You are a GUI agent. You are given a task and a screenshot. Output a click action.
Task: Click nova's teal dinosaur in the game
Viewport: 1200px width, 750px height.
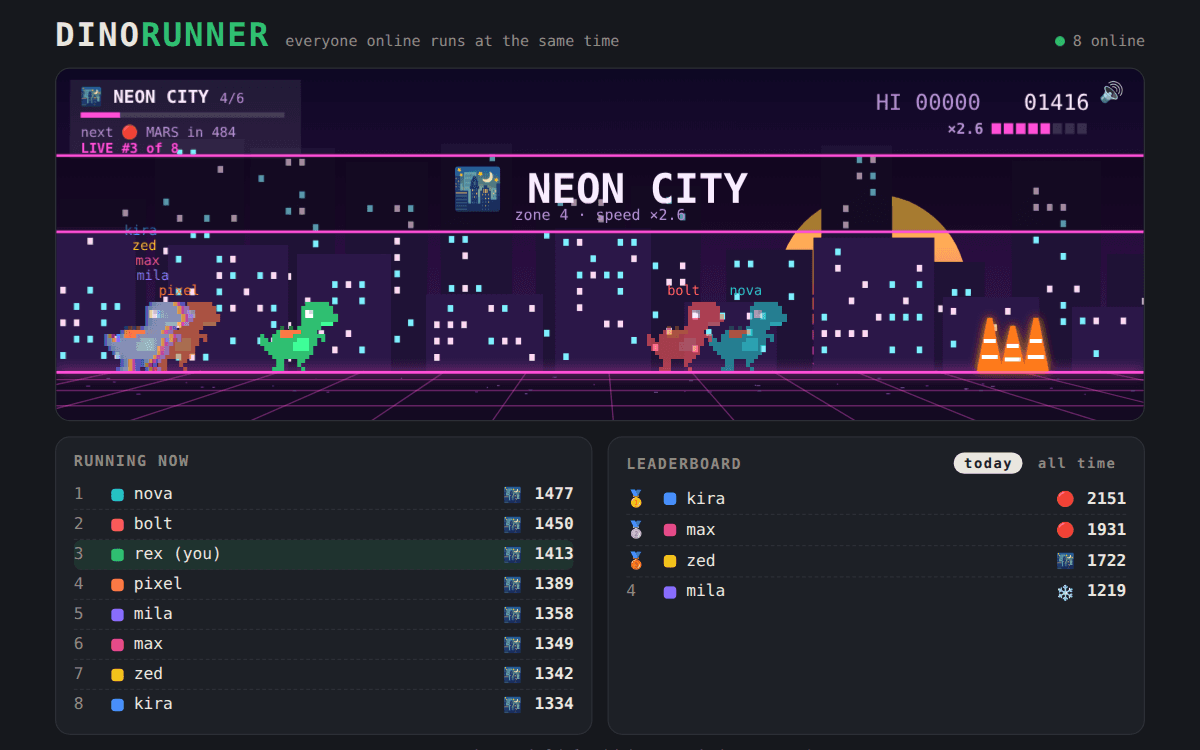(748, 336)
